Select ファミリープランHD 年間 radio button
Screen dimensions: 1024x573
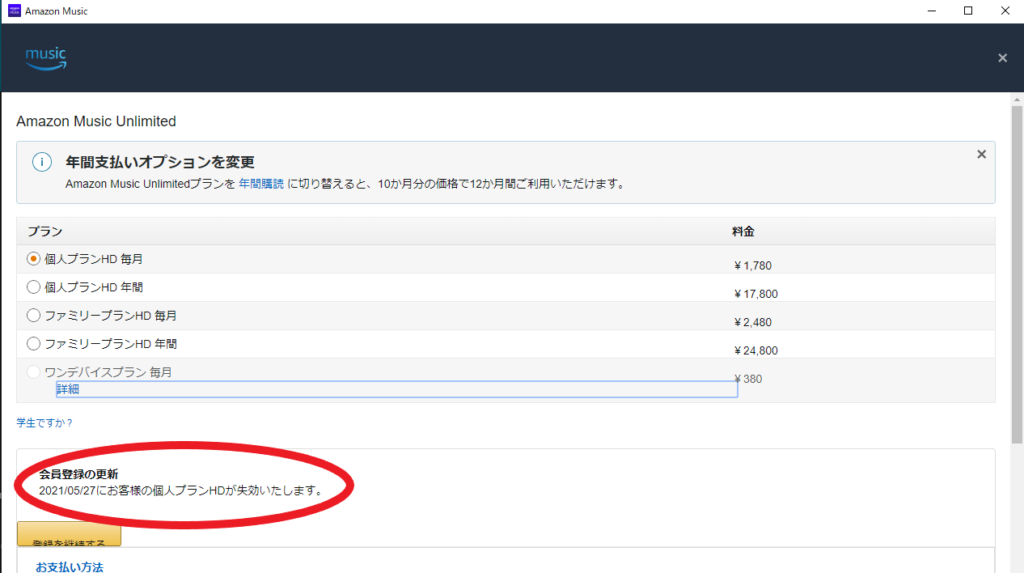[x=33, y=344]
